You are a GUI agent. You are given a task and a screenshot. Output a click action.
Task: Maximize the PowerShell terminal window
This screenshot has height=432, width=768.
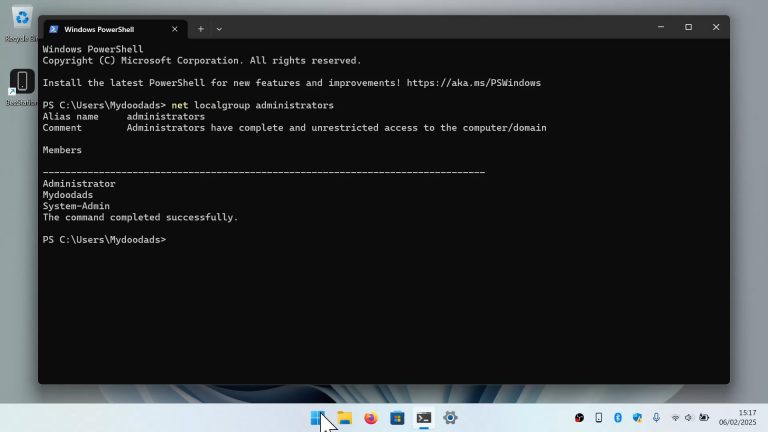(688, 27)
